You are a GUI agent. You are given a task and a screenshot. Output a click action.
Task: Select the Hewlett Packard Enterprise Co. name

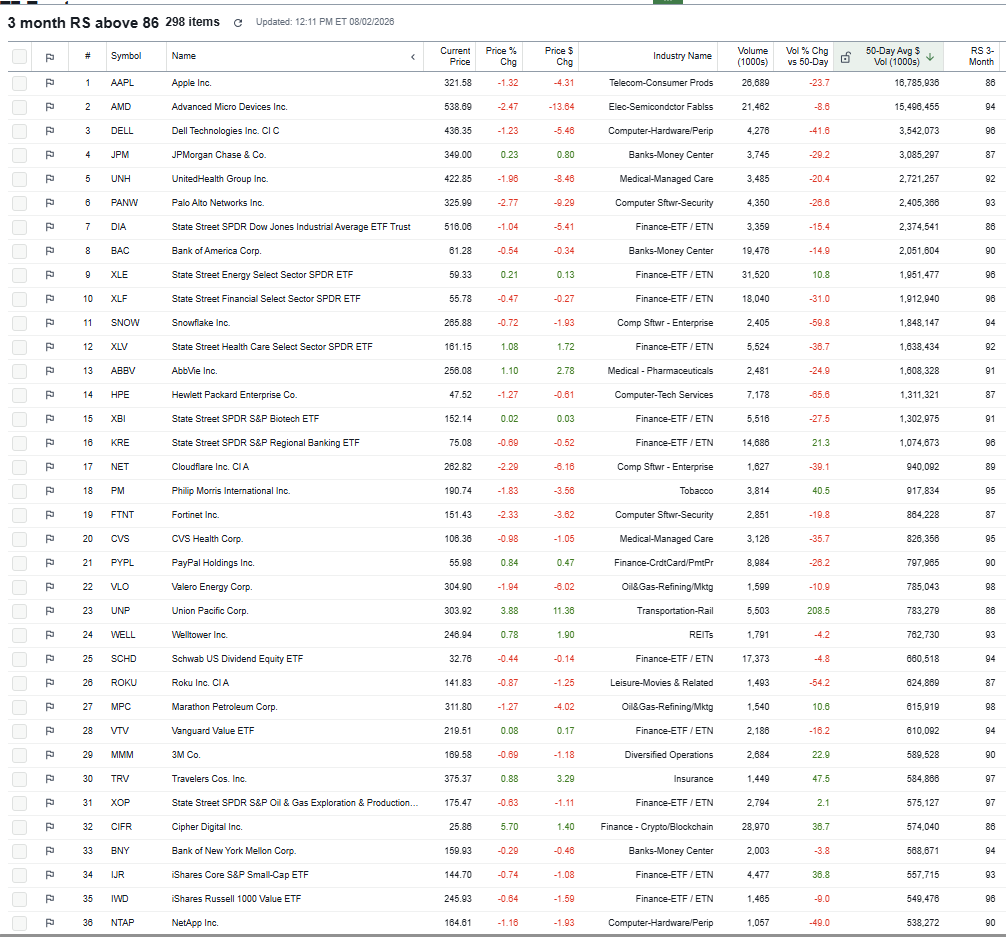coord(234,395)
